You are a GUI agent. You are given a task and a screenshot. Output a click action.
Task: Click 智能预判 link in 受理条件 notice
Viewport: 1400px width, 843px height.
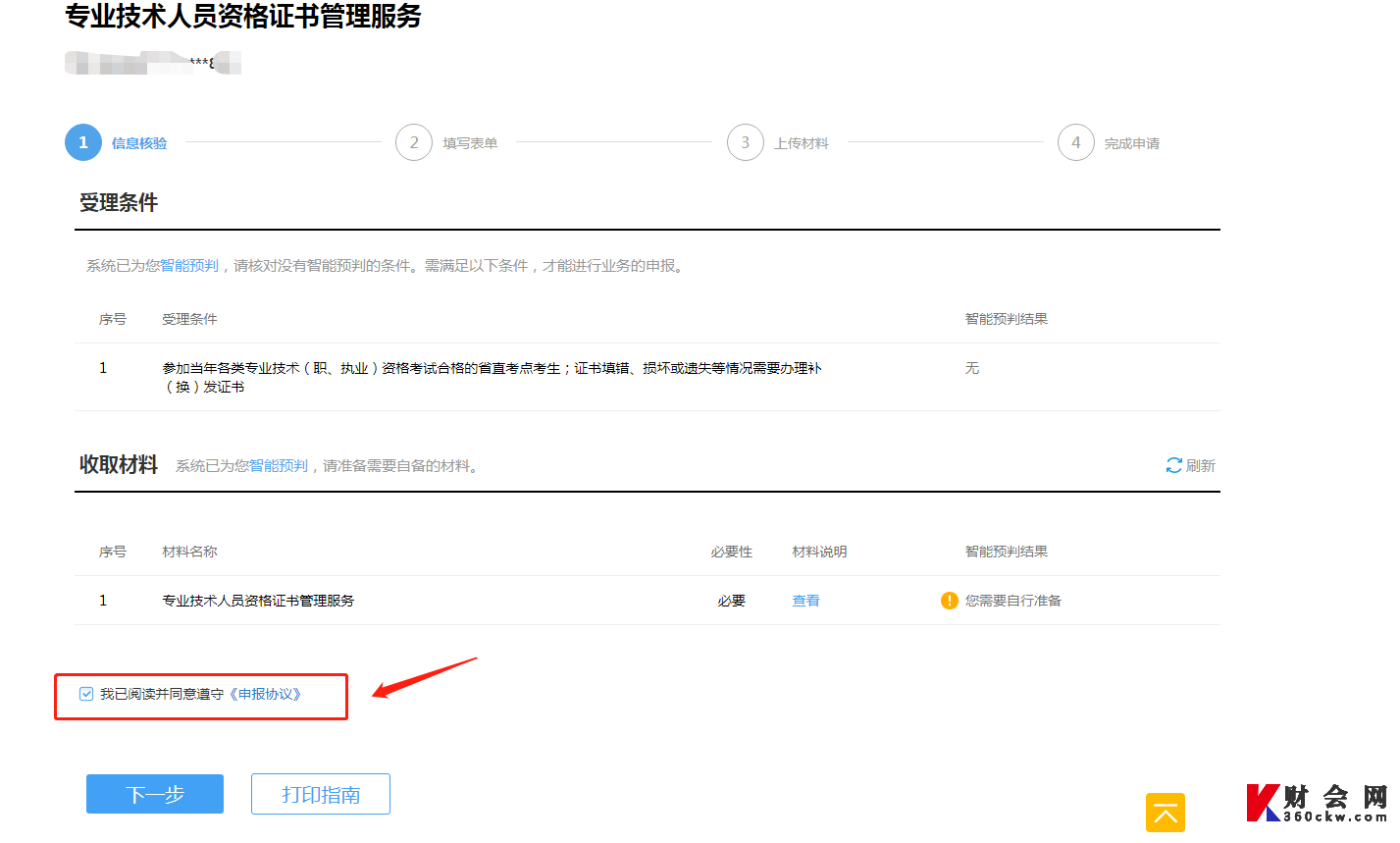[x=189, y=266]
